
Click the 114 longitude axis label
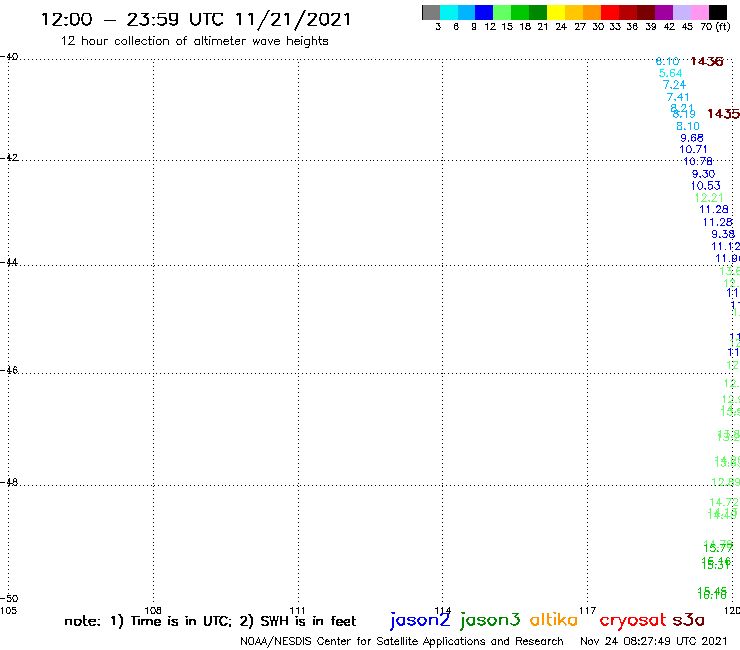coord(443,610)
